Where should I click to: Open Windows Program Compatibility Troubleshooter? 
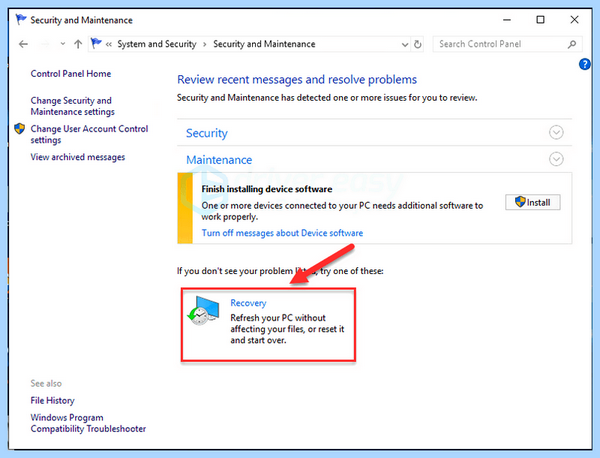click(x=88, y=423)
